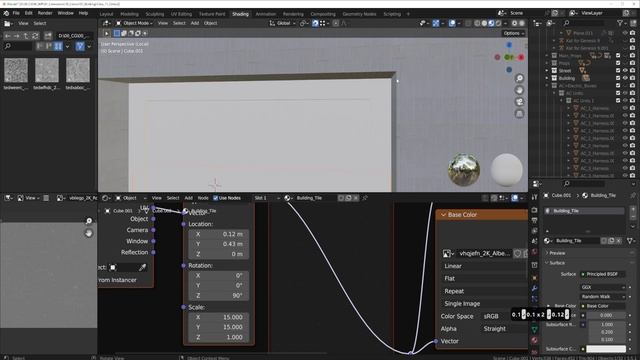Collapse the Surface panel in material properties
Image resolution: width=640 pixels, height=360 pixels.
click(x=556, y=263)
